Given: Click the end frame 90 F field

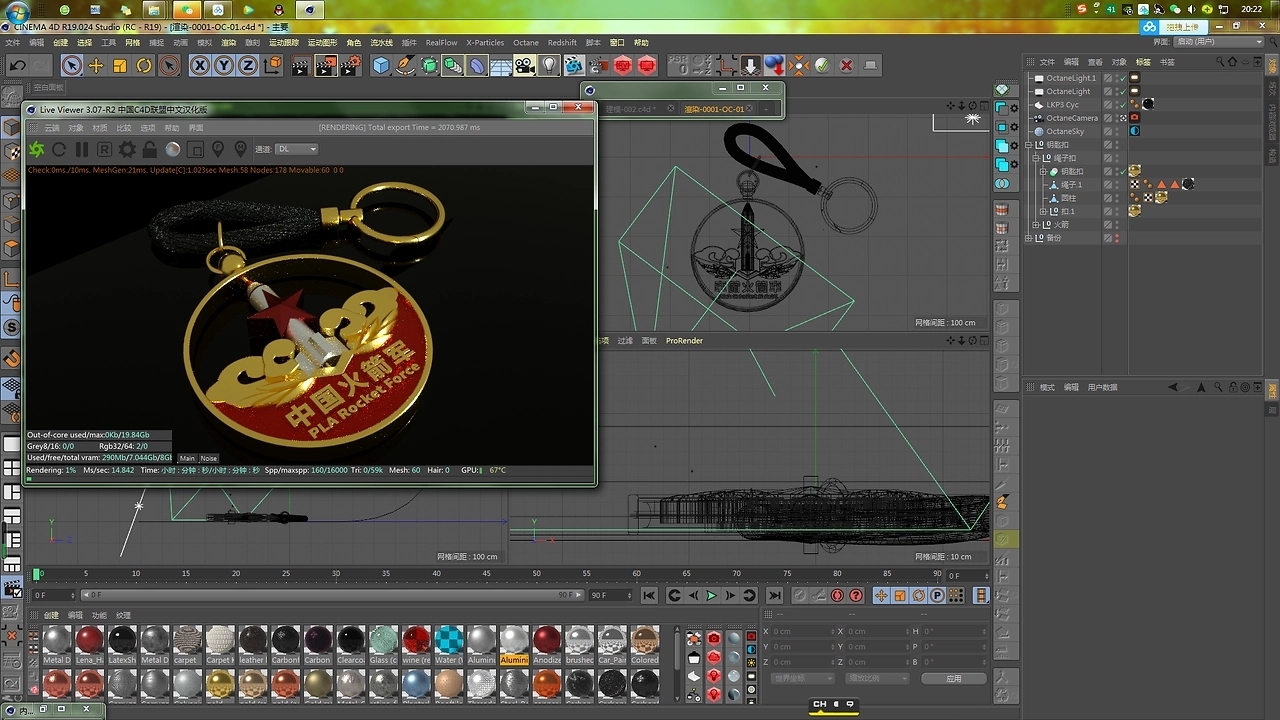Looking at the screenshot, I should [610, 595].
